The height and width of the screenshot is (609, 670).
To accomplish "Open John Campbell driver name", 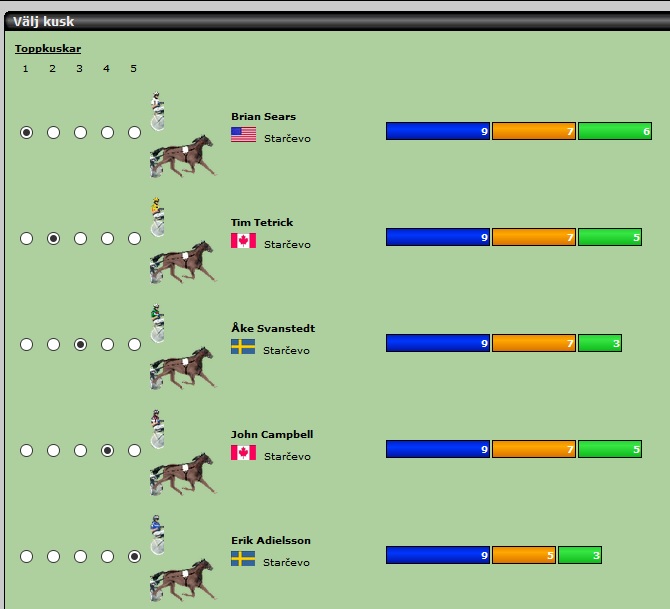I will [272, 435].
